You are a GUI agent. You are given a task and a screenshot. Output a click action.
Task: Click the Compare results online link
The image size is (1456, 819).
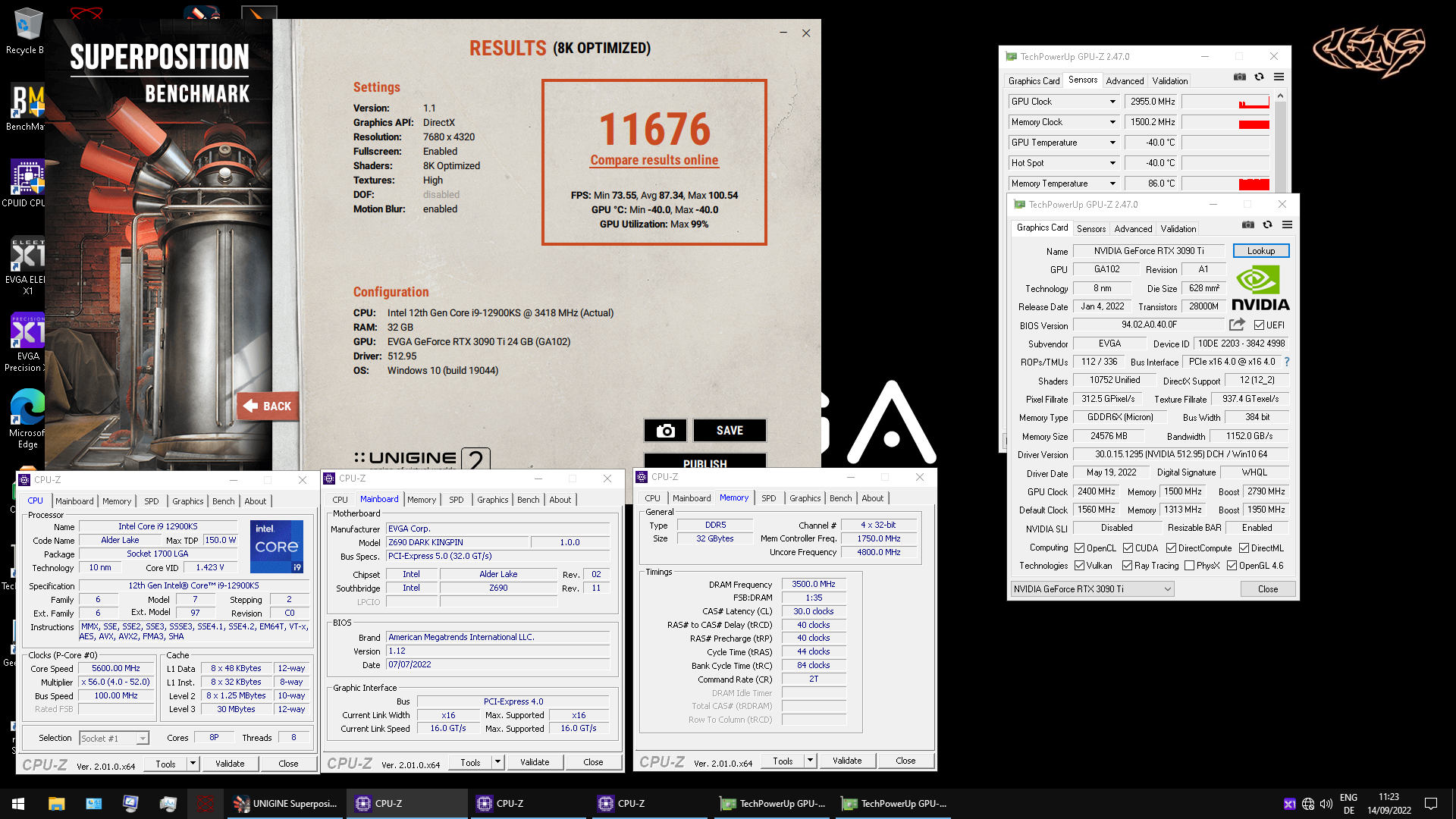pyautogui.click(x=654, y=160)
